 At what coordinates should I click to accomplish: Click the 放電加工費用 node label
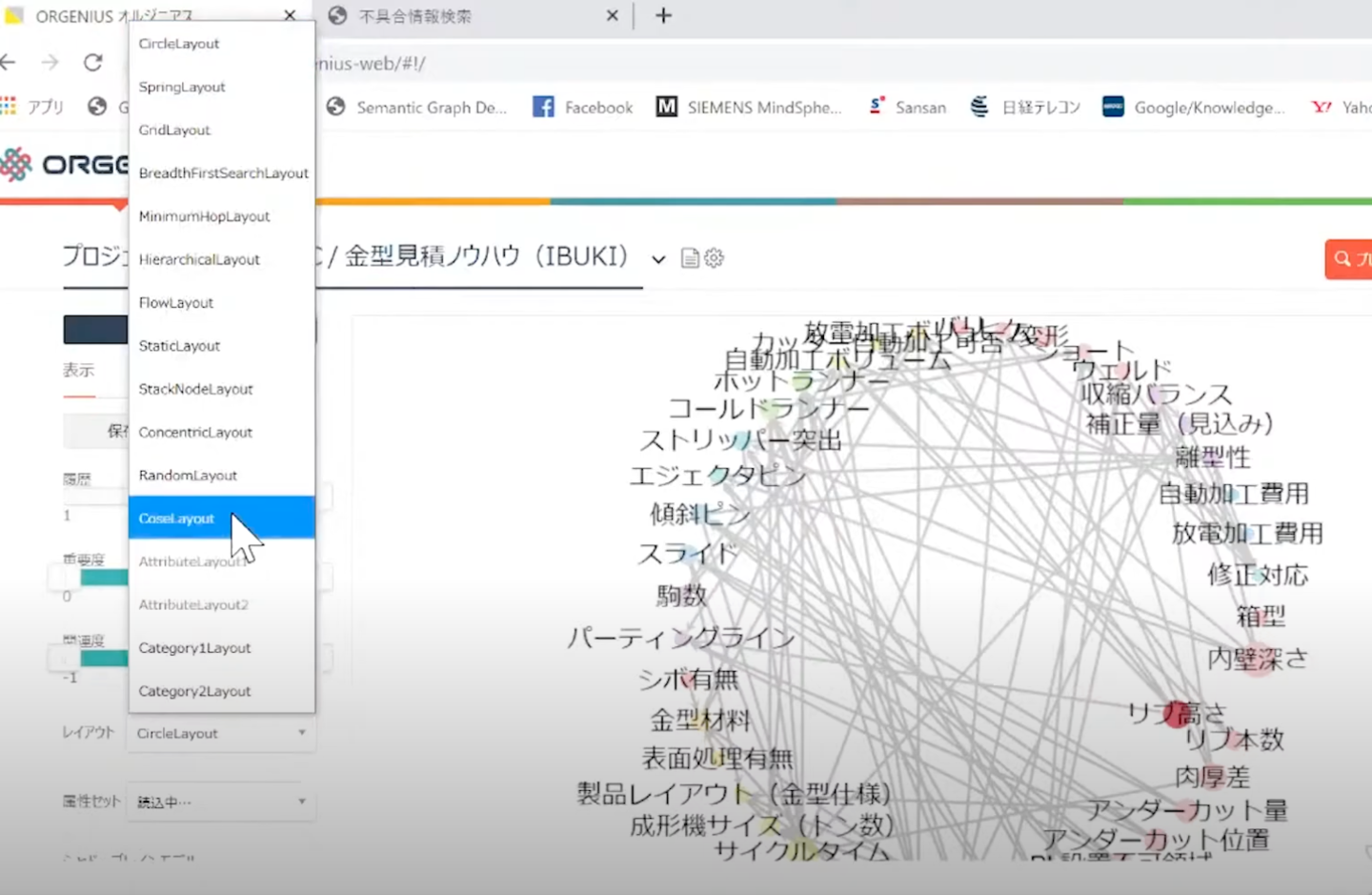(x=1248, y=534)
